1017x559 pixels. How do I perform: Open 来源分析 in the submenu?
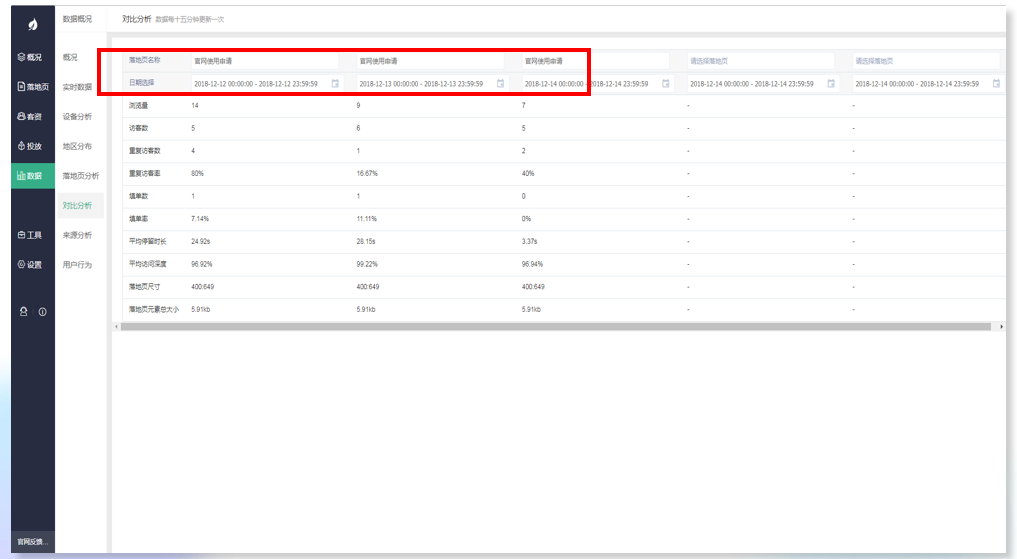pyautogui.click(x=77, y=235)
